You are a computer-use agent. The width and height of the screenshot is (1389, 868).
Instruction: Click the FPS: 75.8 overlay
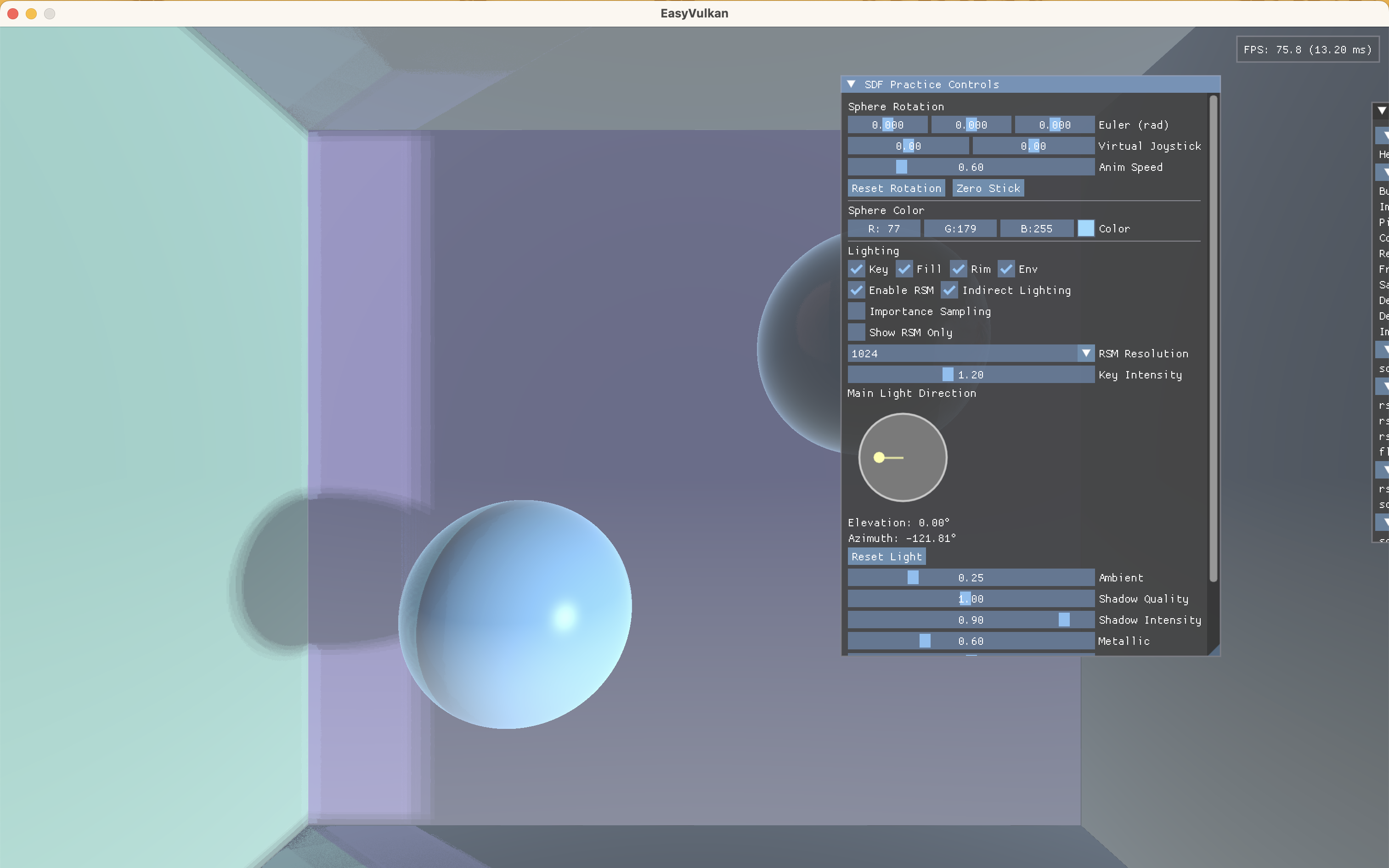pyautogui.click(x=1308, y=50)
